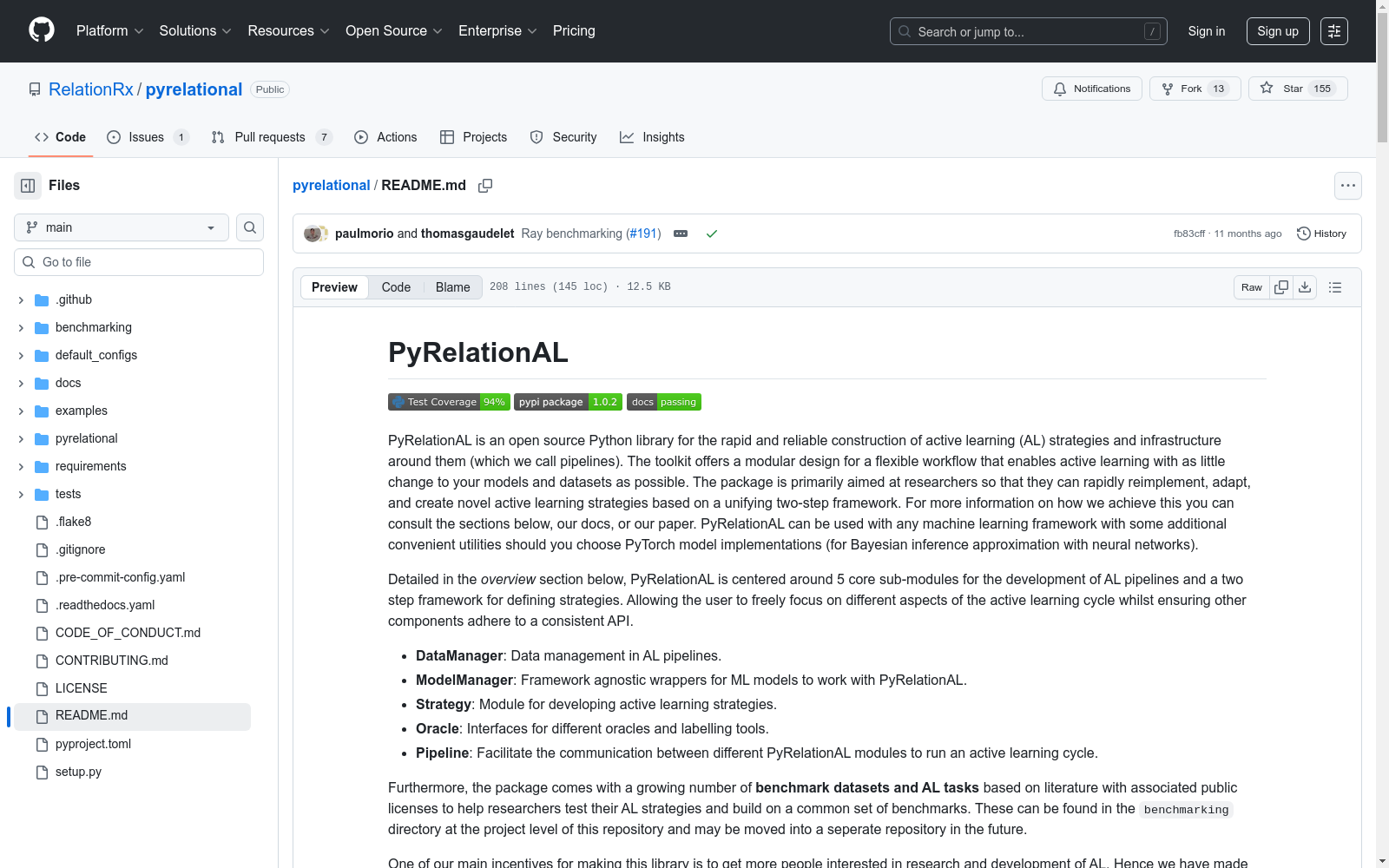1389x868 pixels.
Task: Collapse file tree side panel icon
Action: click(28, 186)
